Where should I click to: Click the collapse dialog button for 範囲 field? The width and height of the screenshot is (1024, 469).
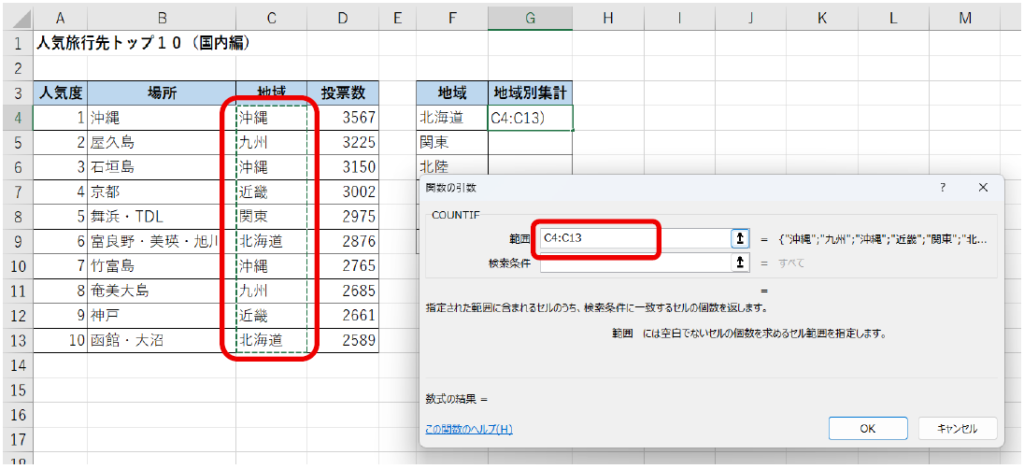click(x=740, y=238)
